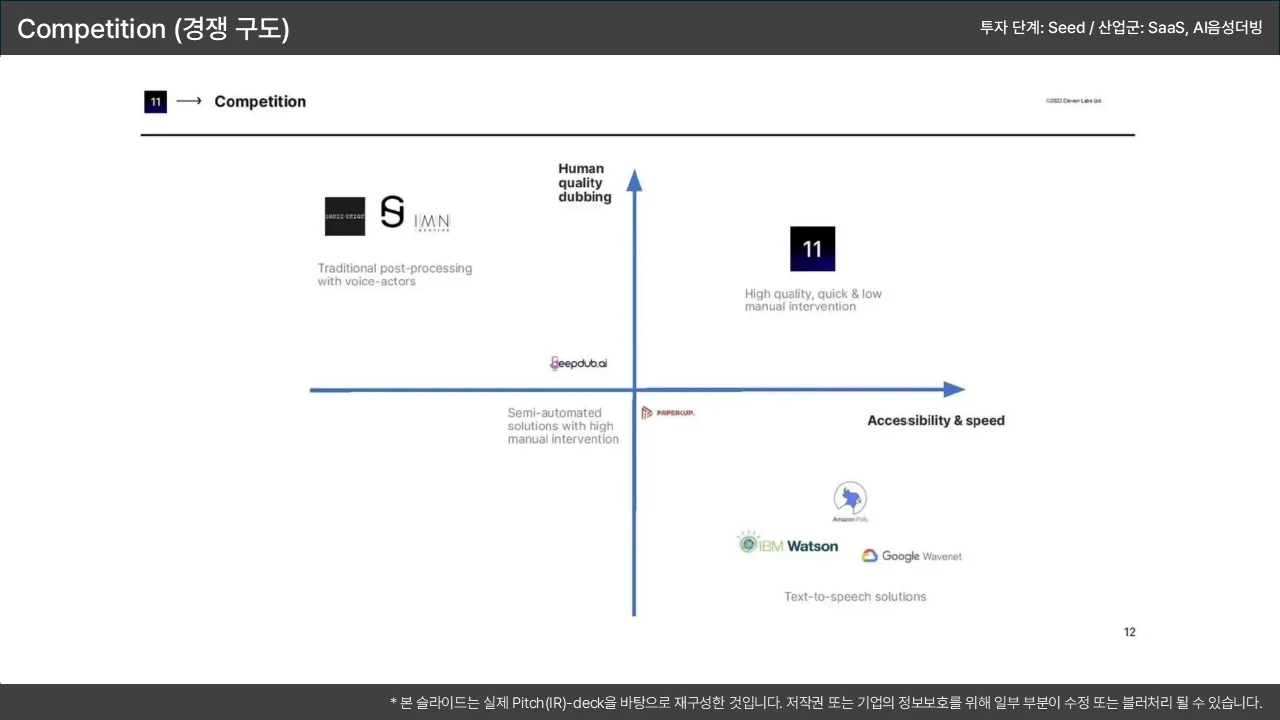Screen dimensions: 1280x720
Task: Click the Traditional post-processing with voice-actors text
Action: pyautogui.click(x=394, y=275)
